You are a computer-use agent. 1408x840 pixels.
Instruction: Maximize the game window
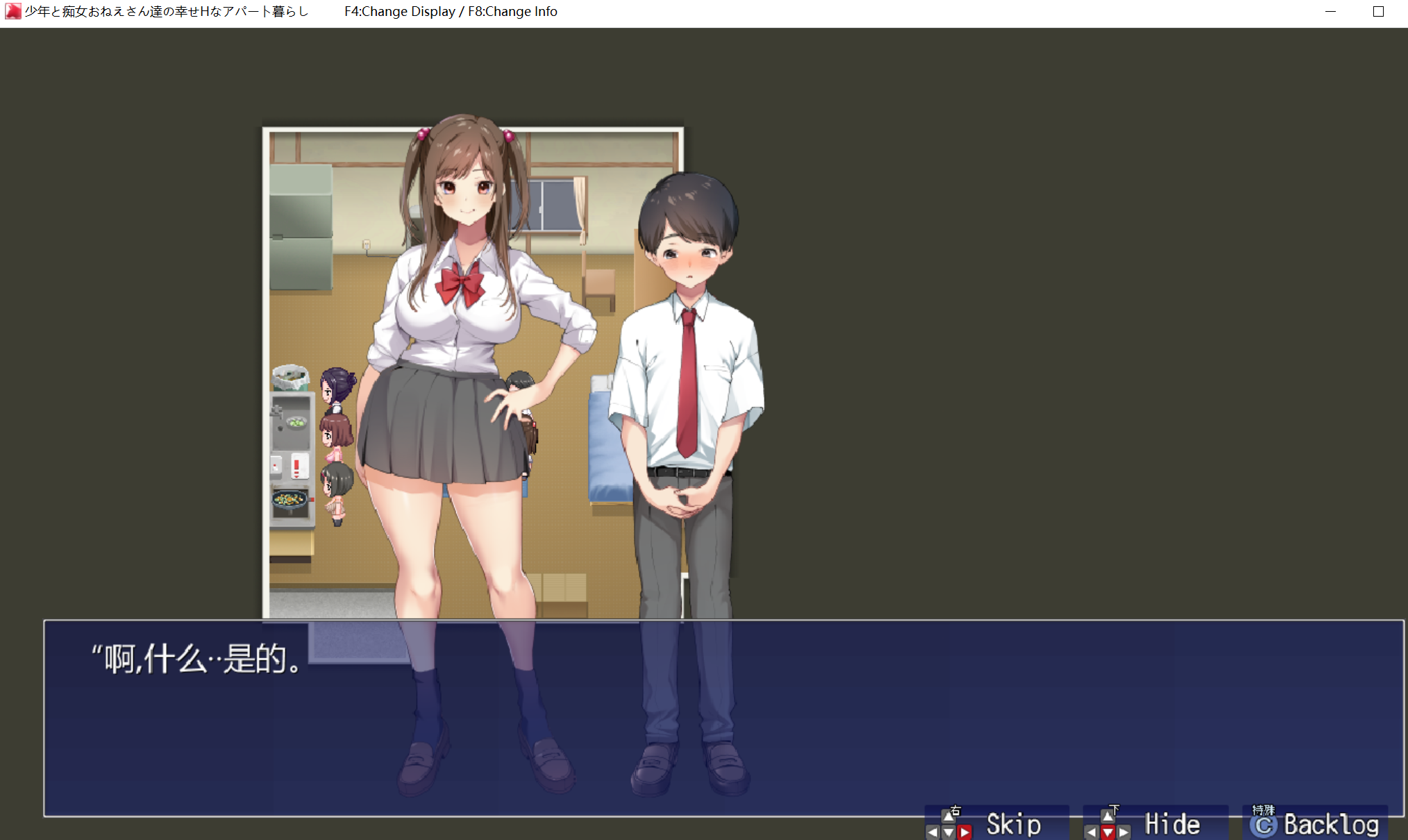pyautogui.click(x=1378, y=11)
